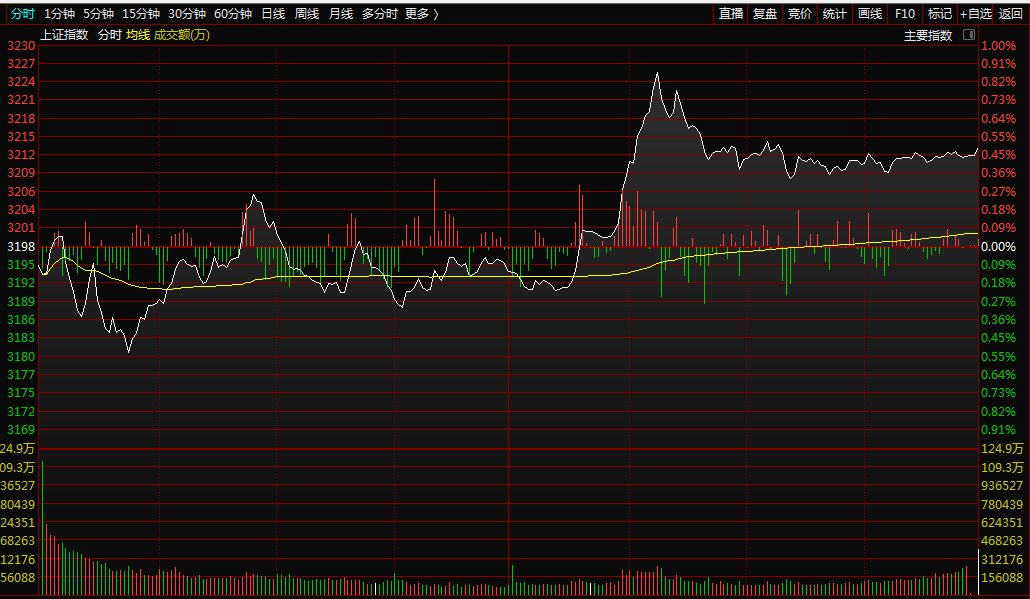The width and height of the screenshot is (1030, 599).
Task: Select the 5分钟 chart period
Action: [x=98, y=14]
